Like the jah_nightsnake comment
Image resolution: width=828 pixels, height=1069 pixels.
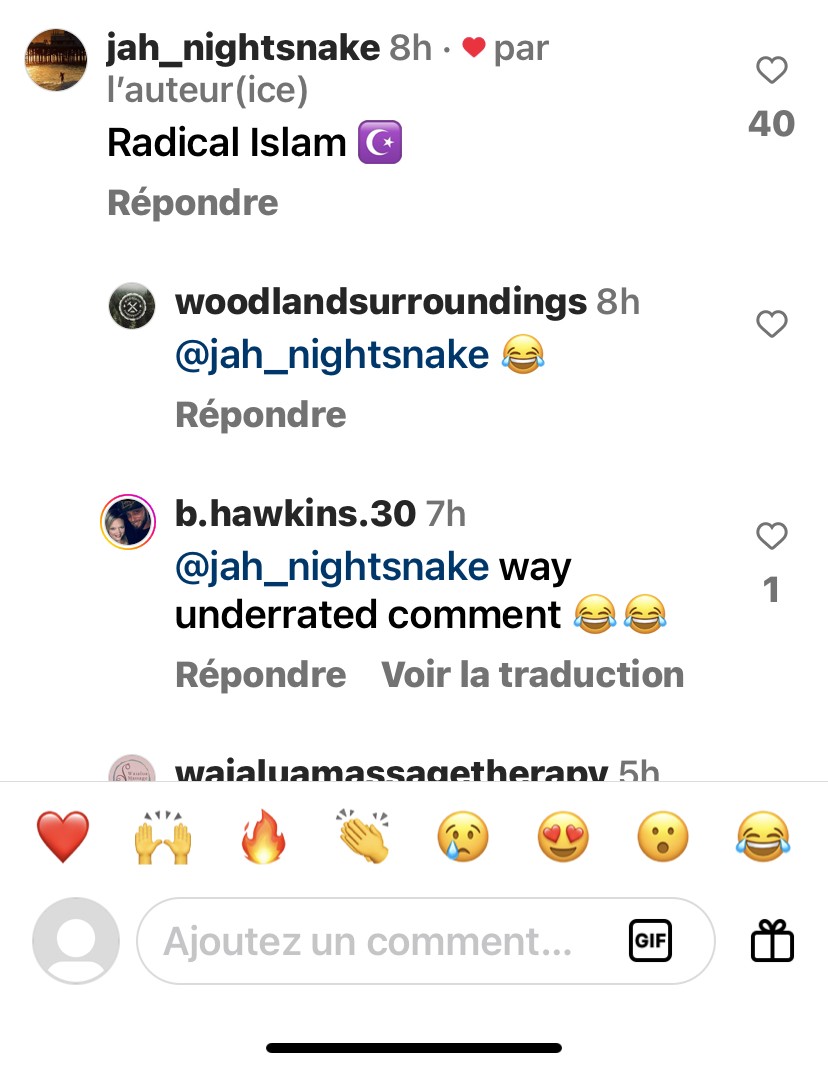pos(771,70)
